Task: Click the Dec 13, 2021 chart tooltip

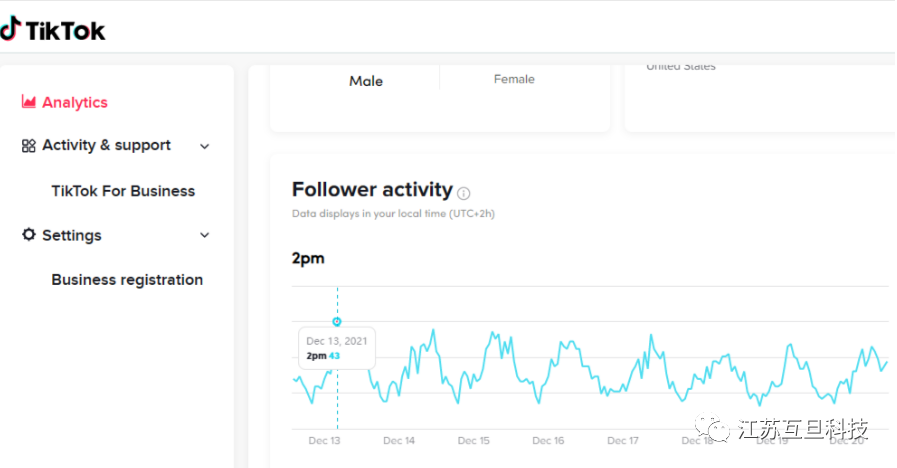Action: tap(336, 348)
